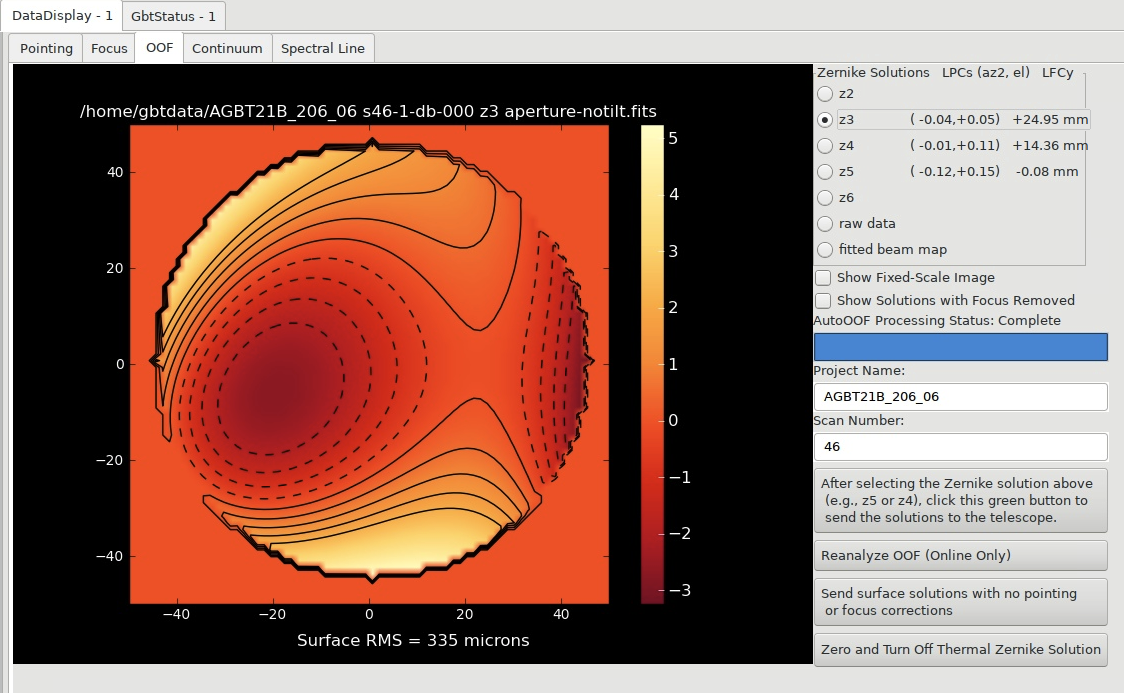This screenshot has width=1124, height=693.
Task: Click the aperture-notilt.fits plot title
Action: pyautogui.click(x=368, y=111)
